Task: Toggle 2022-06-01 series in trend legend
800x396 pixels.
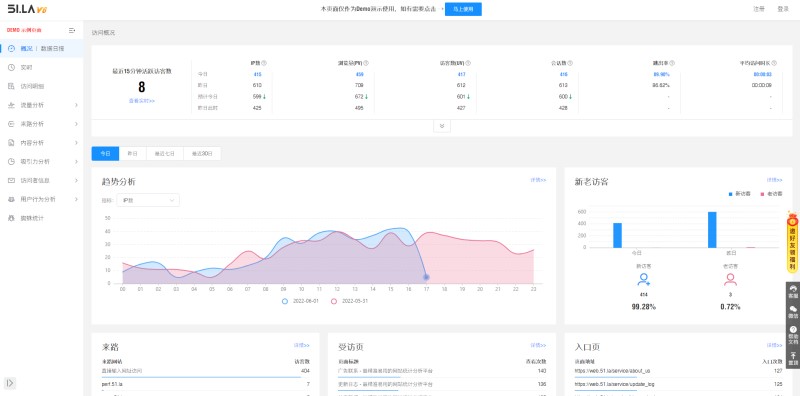Action: click(300, 301)
